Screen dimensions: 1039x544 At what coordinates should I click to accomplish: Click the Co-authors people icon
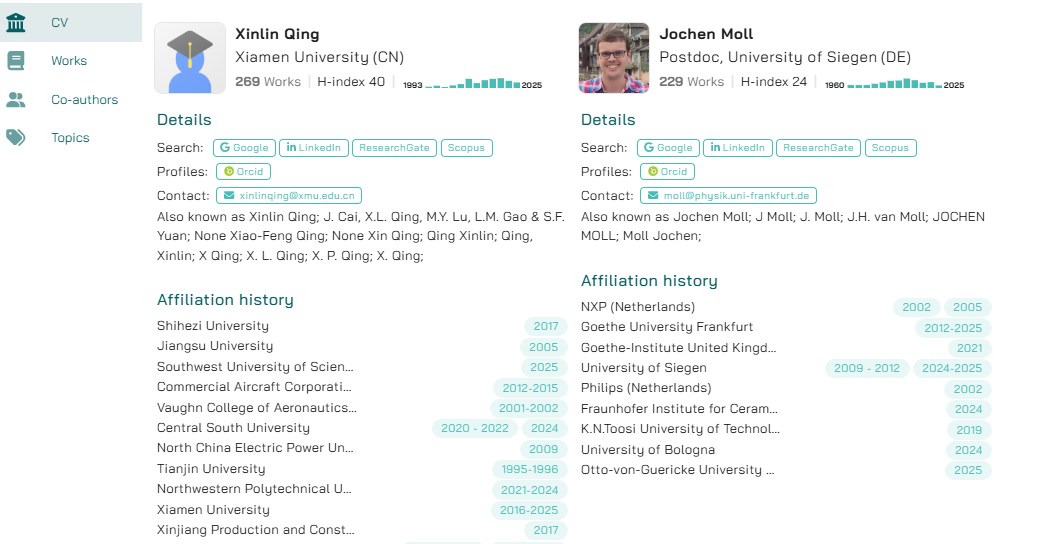point(16,100)
